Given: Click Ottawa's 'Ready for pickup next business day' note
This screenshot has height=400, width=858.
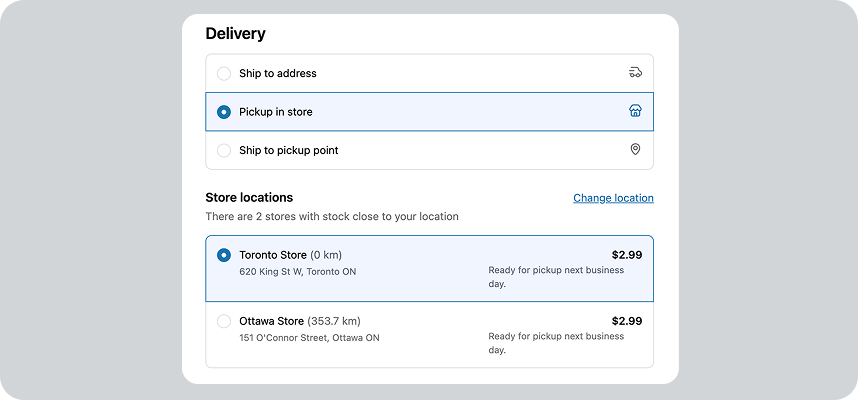Looking at the screenshot, I should point(556,343).
